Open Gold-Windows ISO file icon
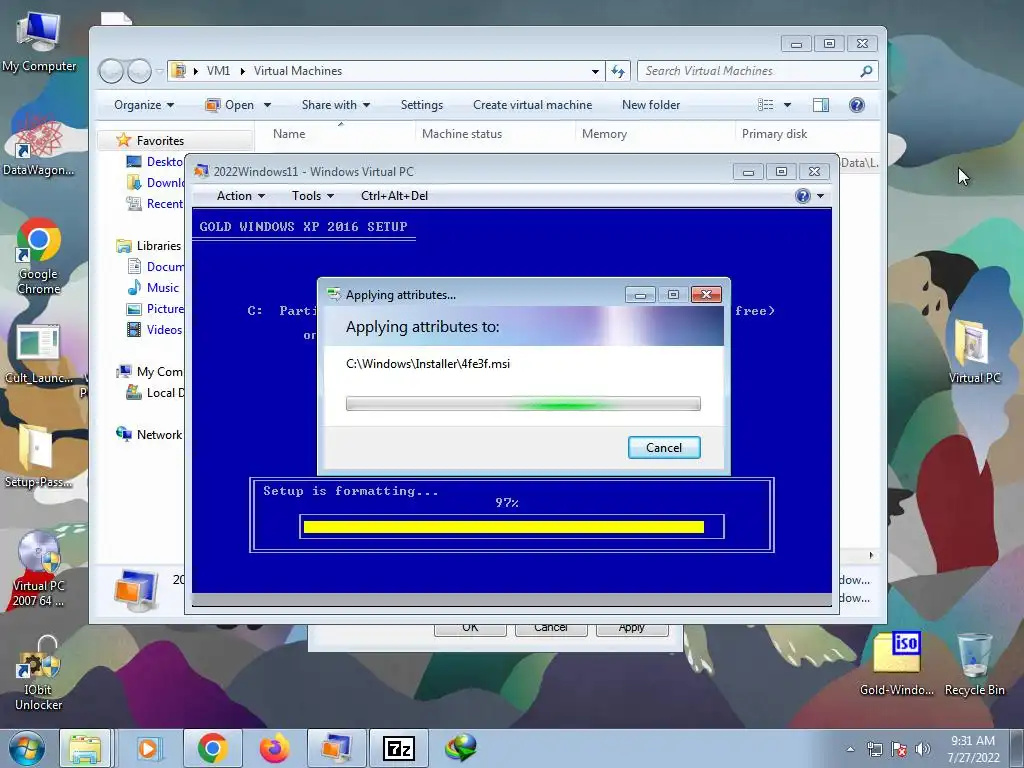The width and height of the screenshot is (1024, 768). (x=897, y=663)
